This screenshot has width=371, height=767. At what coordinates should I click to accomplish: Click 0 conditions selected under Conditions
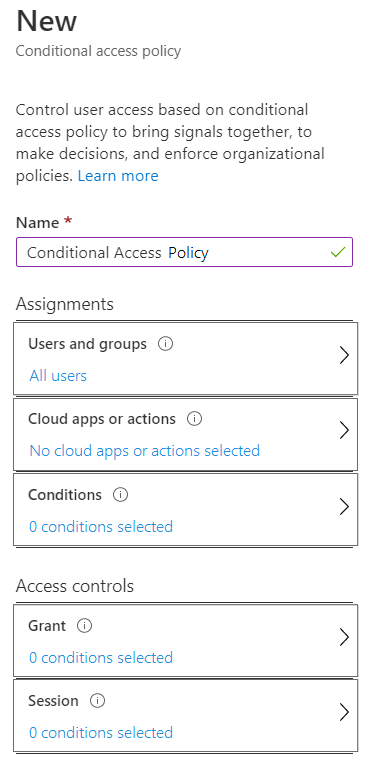tap(101, 527)
